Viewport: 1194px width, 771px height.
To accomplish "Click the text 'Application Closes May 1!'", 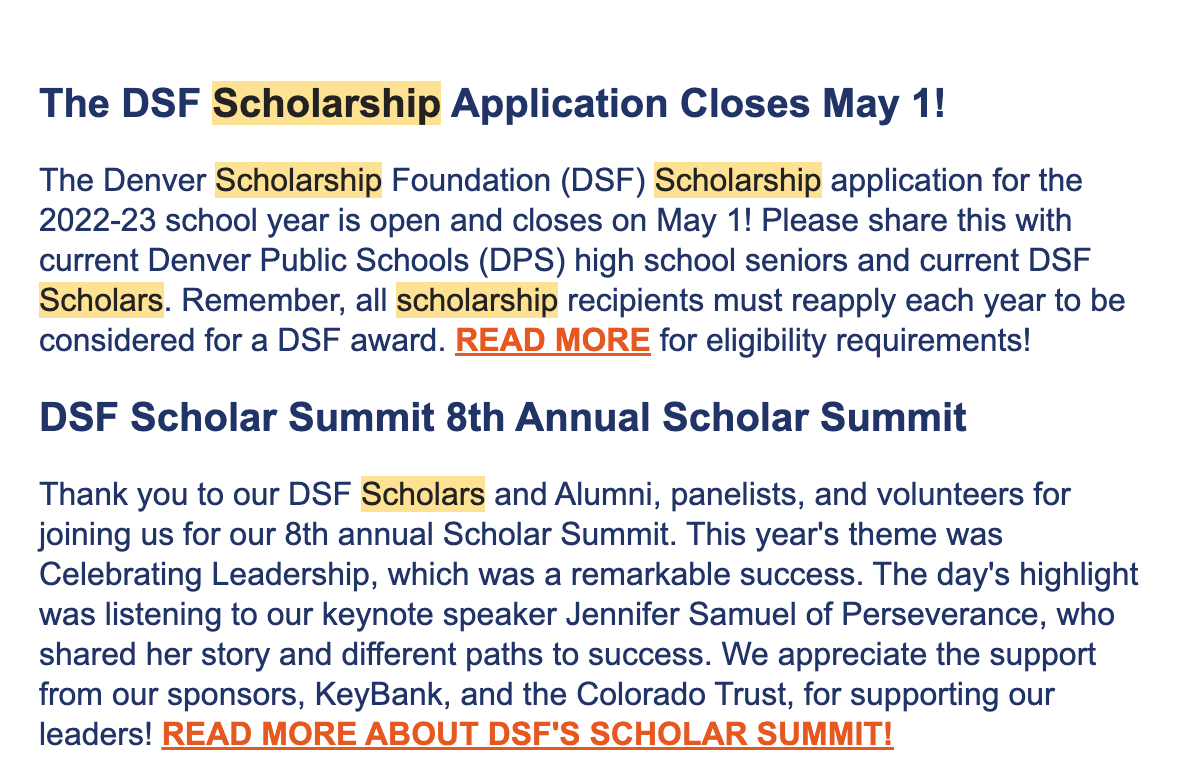I will tap(698, 103).
